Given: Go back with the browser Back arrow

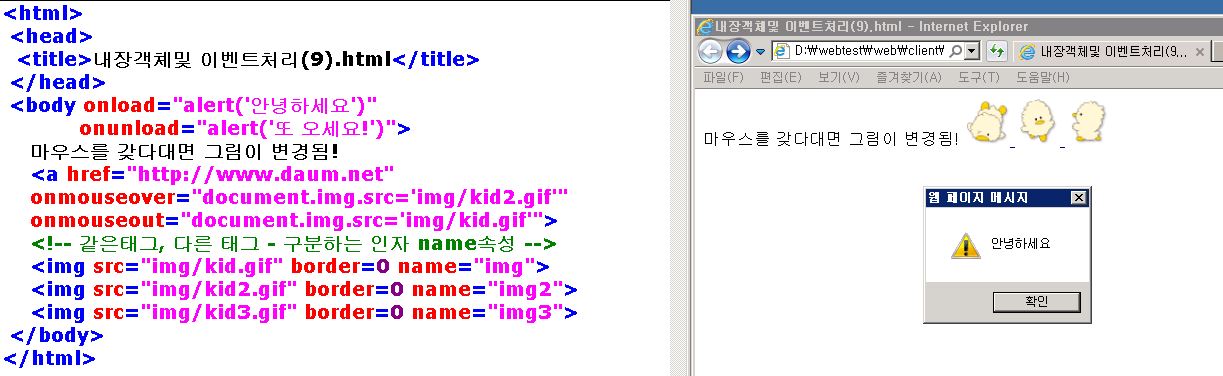Looking at the screenshot, I should 710,51.
